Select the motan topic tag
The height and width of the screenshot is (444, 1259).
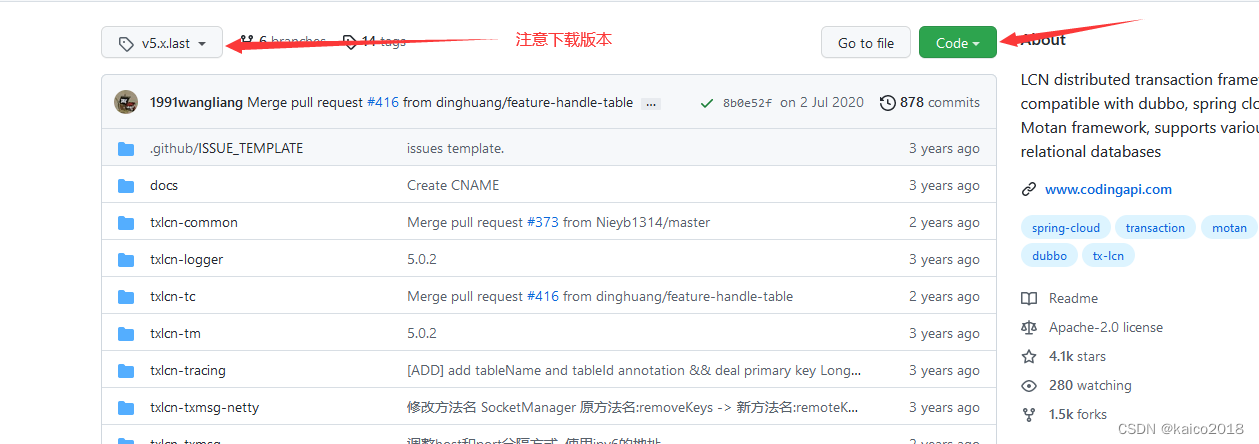[1229, 228]
